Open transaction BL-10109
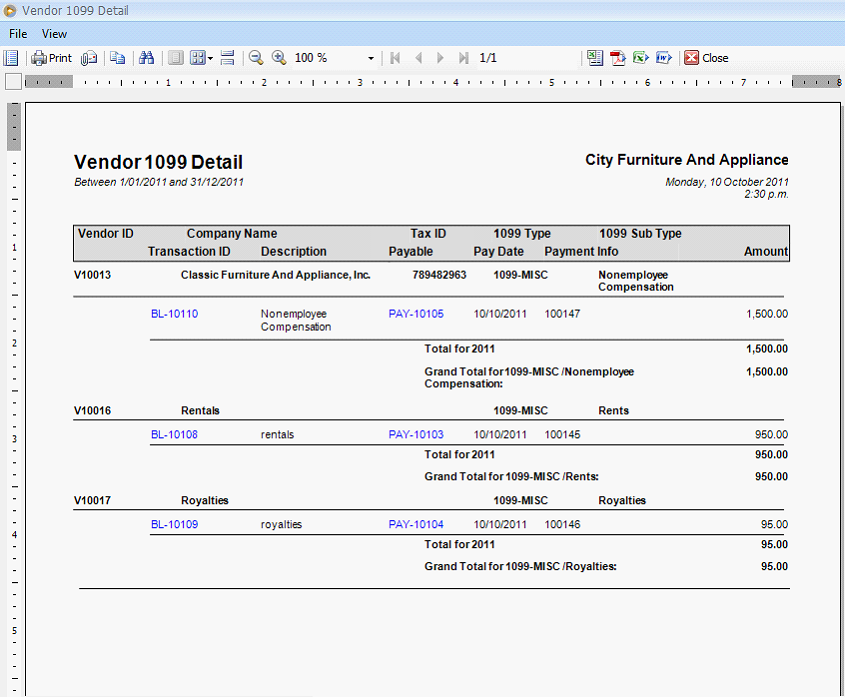 [174, 524]
